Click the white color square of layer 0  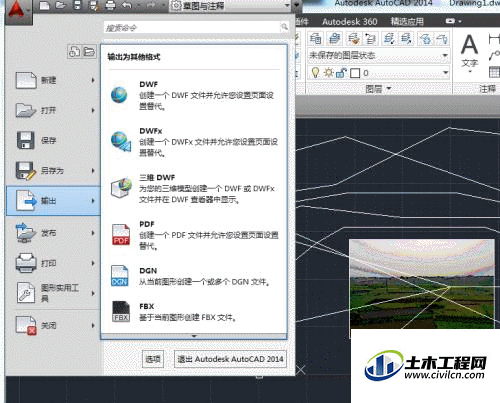[355, 73]
